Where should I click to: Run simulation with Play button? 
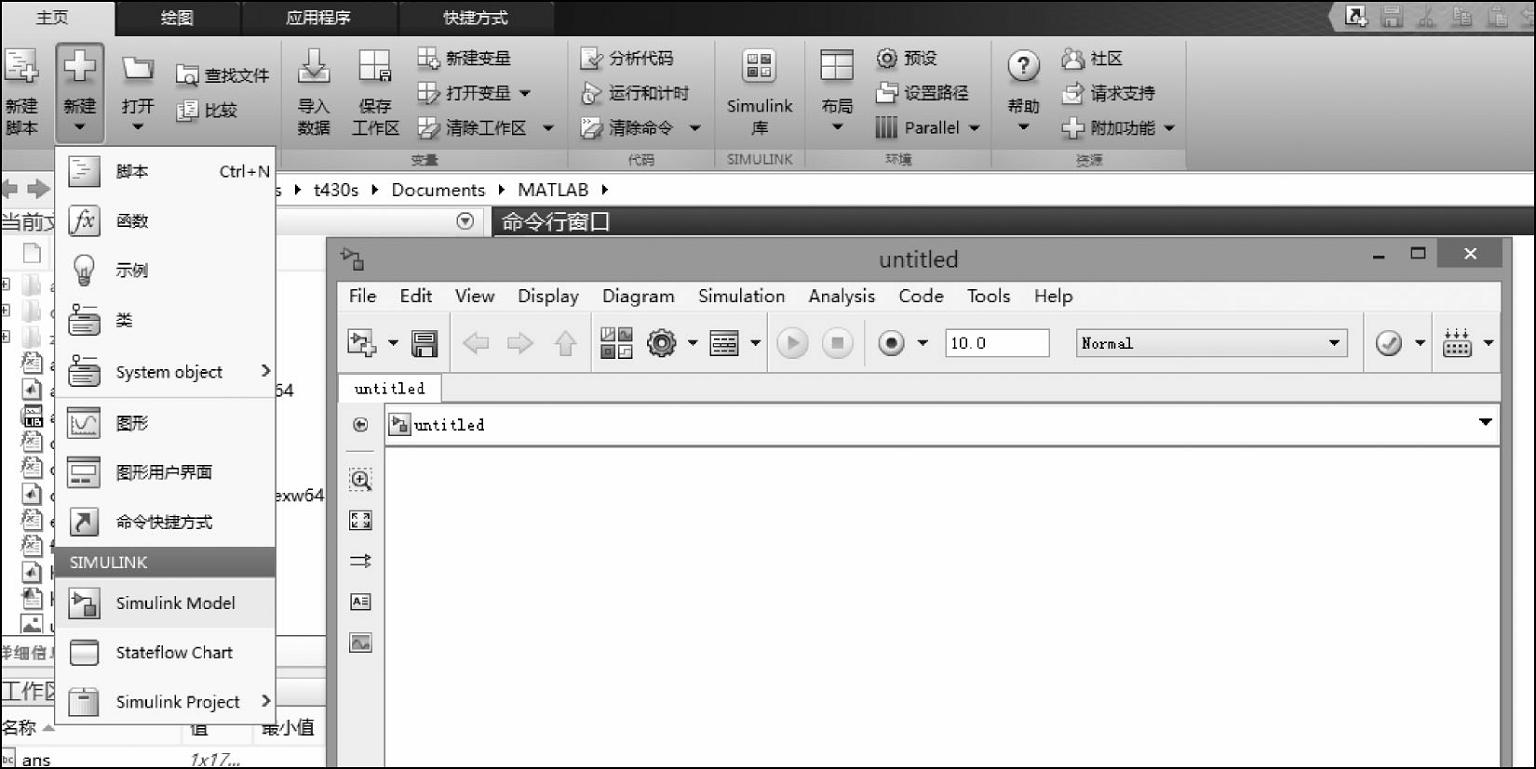click(791, 343)
